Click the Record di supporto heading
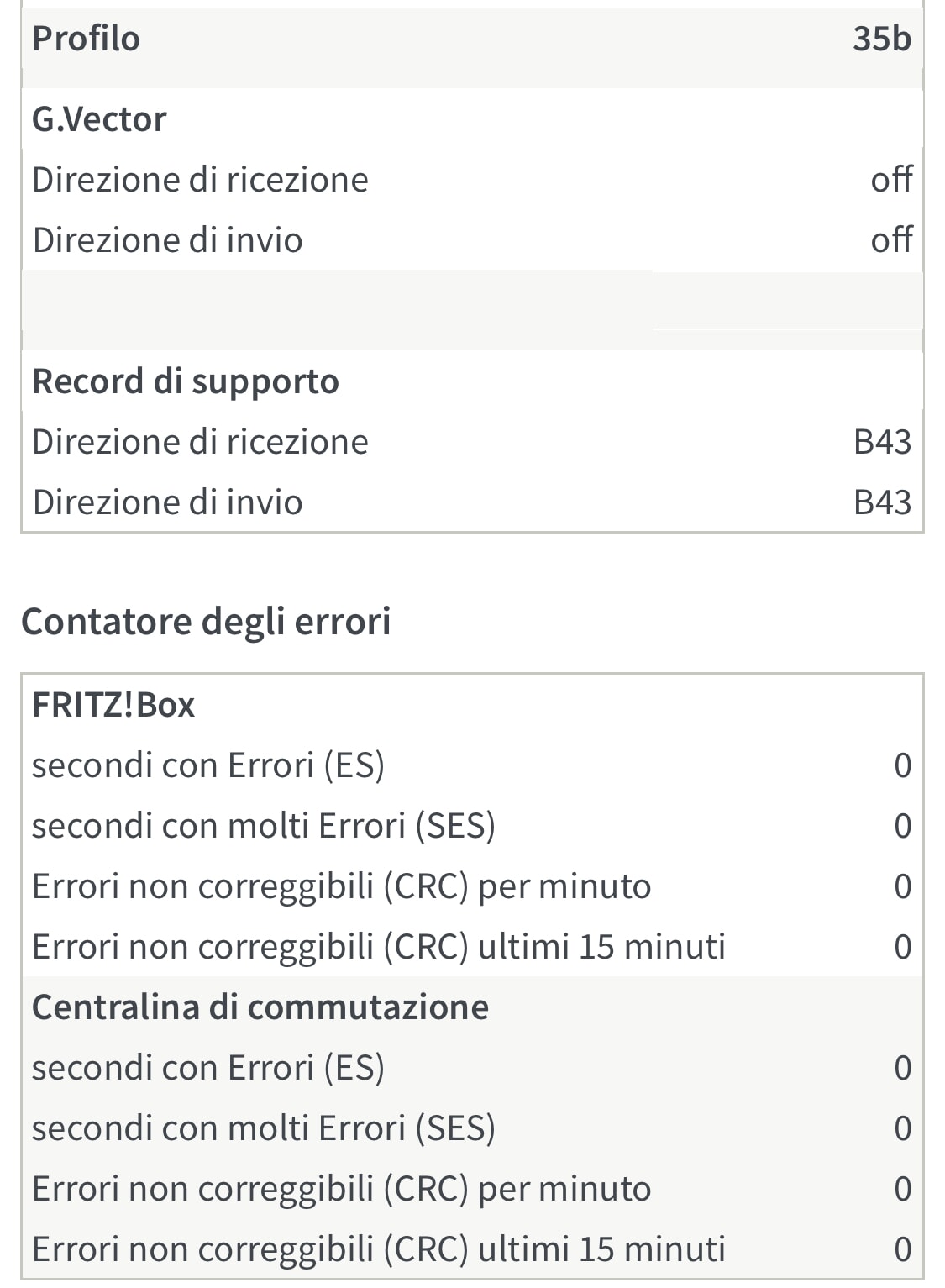Screen dimensions: 945x1288 pos(185,381)
